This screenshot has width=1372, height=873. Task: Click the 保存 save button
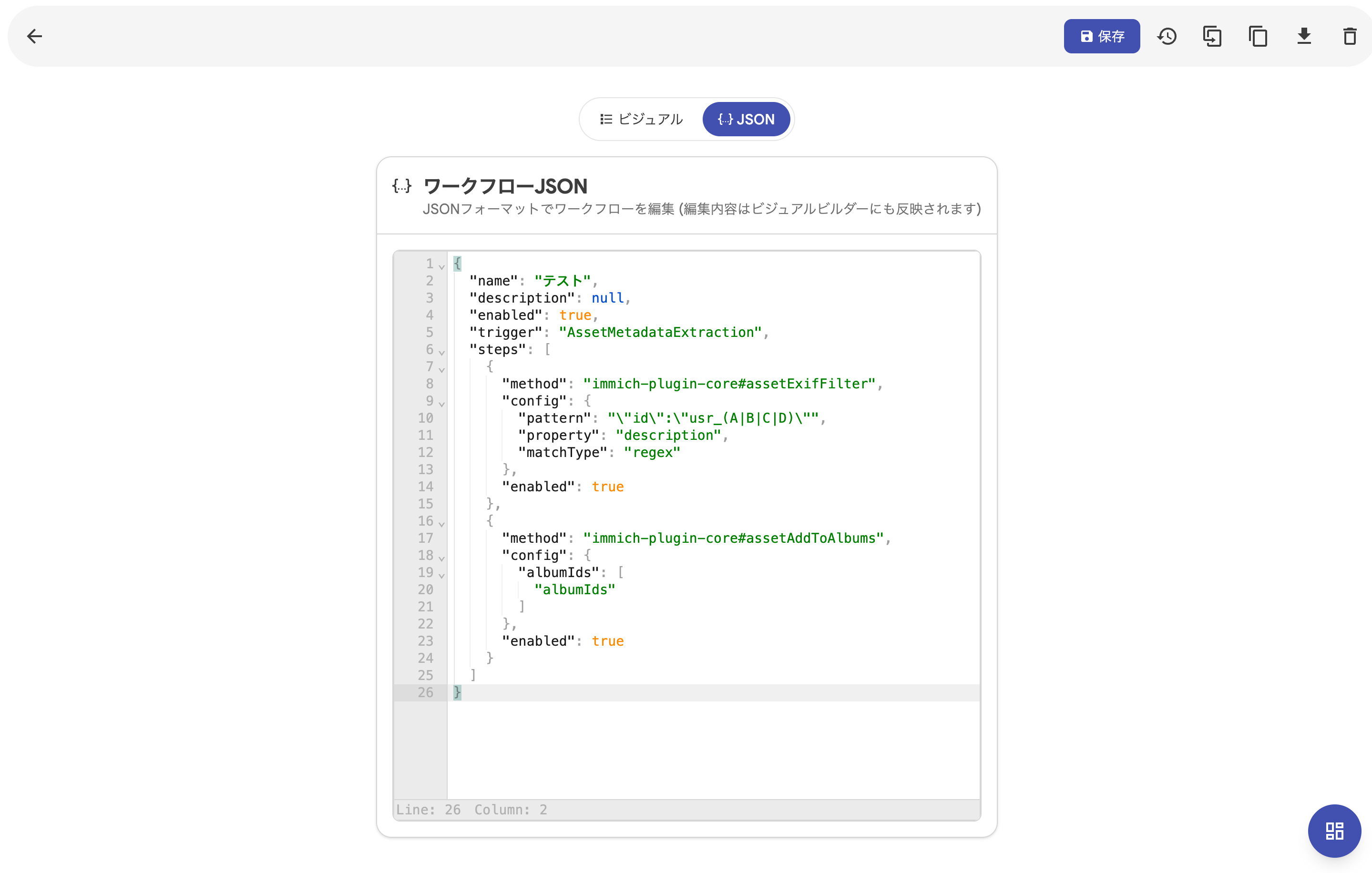click(x=1101, y=36)
